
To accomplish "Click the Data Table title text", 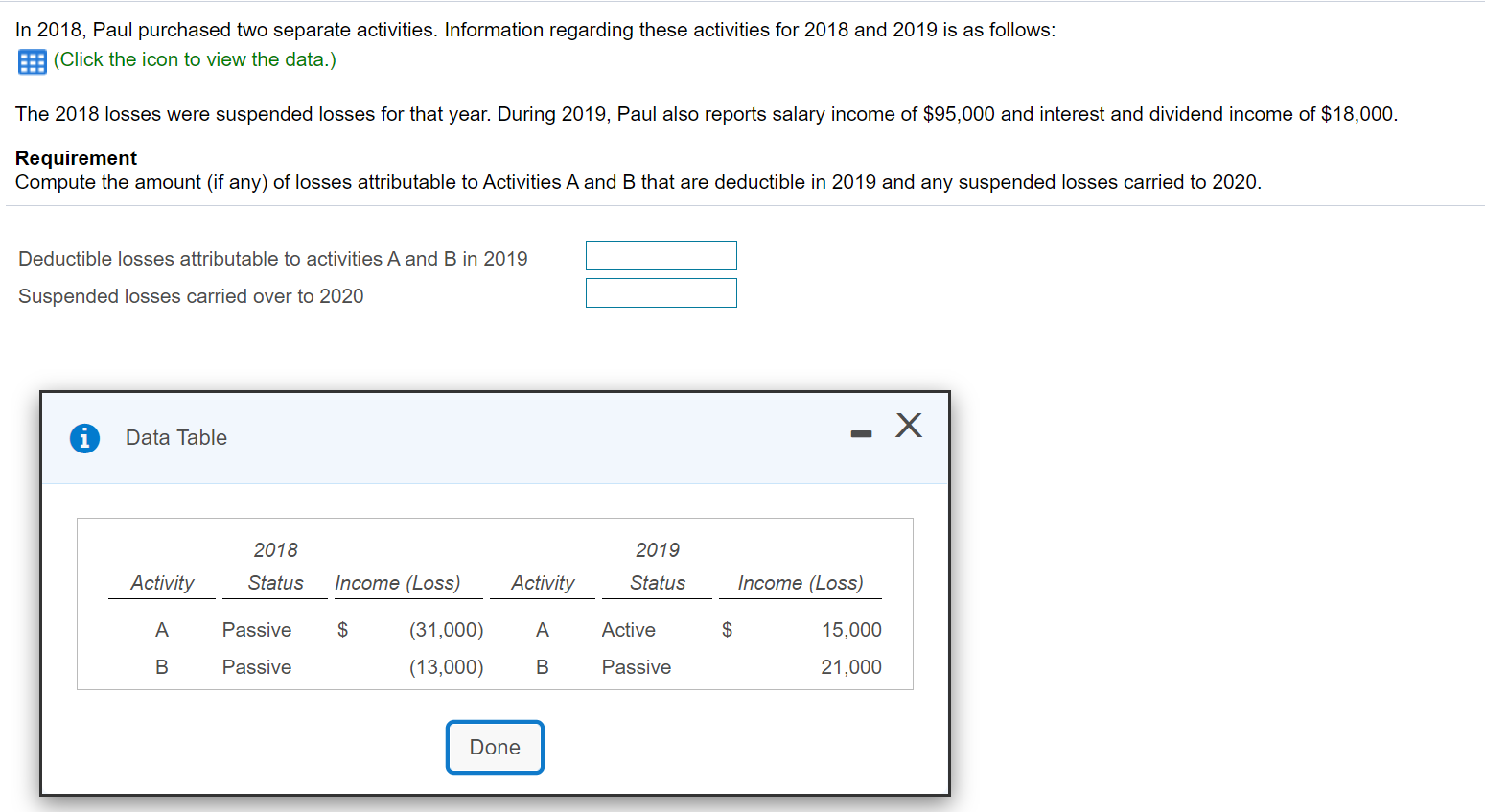I will tap(175, 437).
